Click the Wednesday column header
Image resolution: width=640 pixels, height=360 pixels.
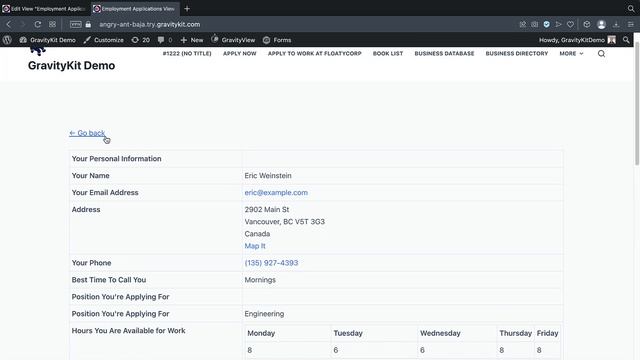pyautogui.click(x=440, y=333)
